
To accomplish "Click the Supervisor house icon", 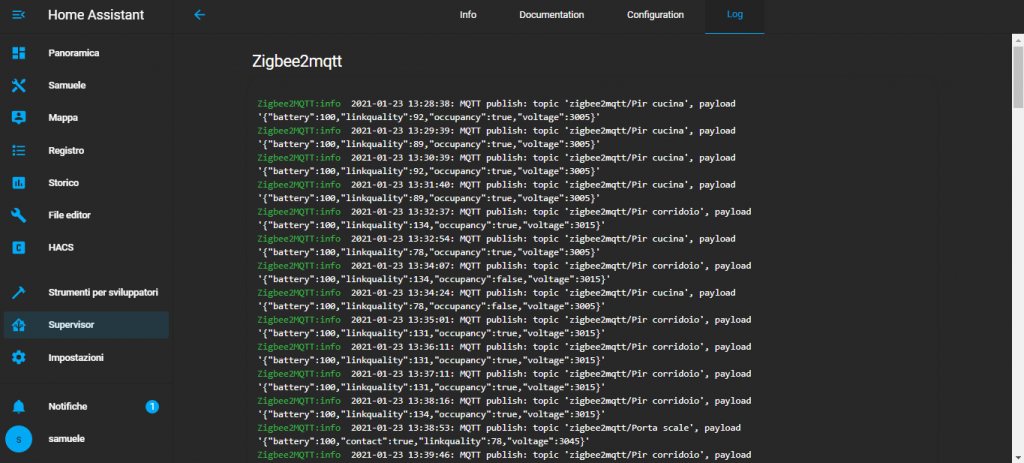I will click(x=18, y=325).
